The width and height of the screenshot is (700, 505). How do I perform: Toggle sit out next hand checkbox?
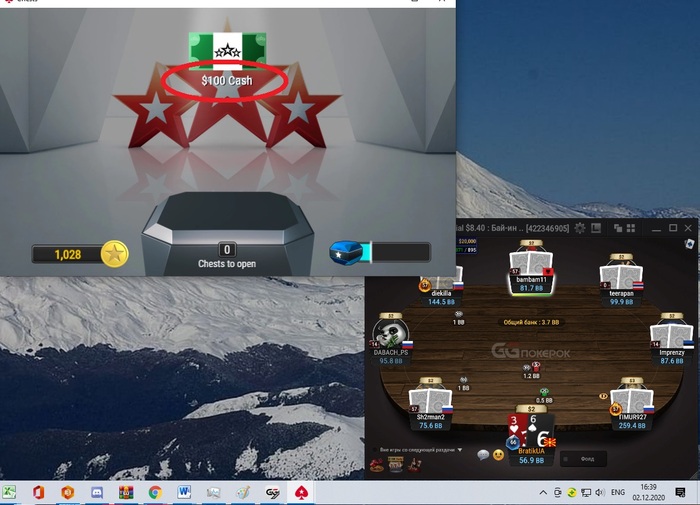point(374,450)
